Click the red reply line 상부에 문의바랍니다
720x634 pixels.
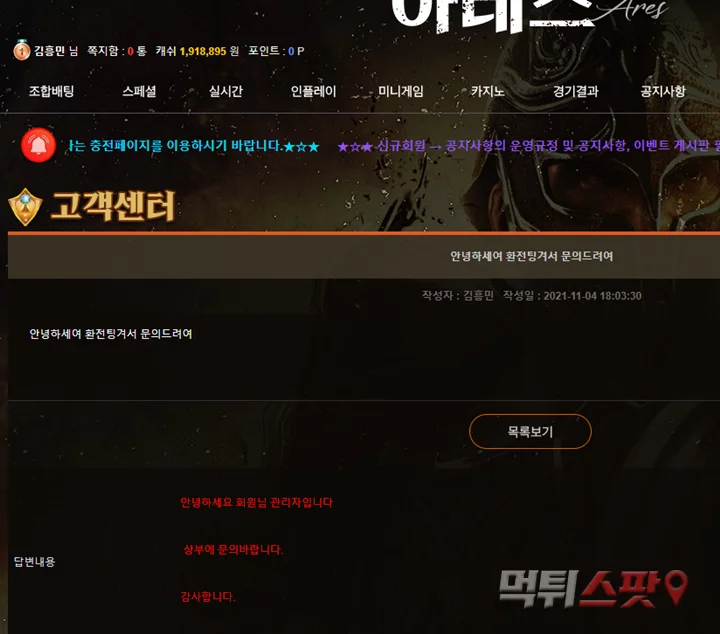tap(233, 549)
